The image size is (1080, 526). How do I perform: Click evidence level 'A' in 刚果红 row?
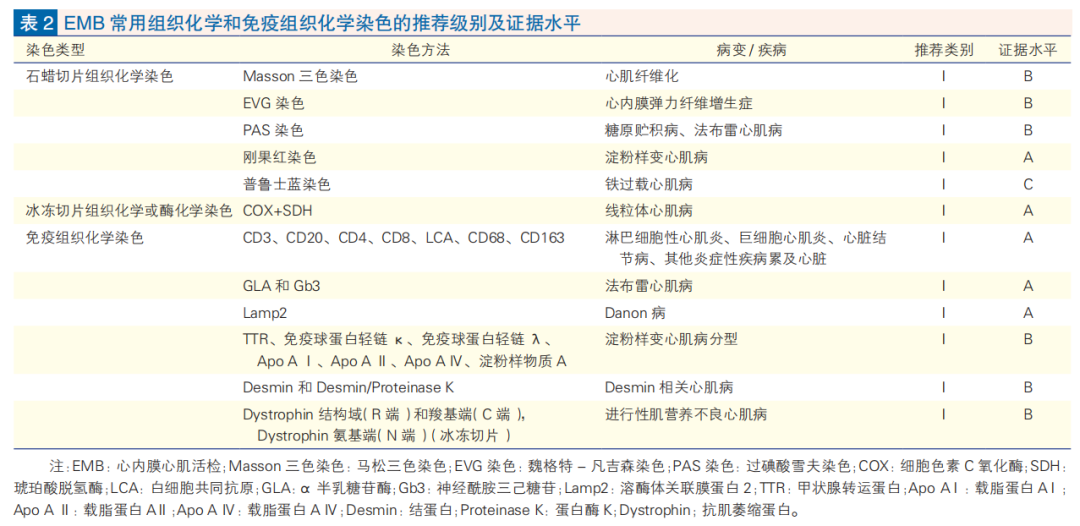pyautogui.click(x=1028, y=158)
